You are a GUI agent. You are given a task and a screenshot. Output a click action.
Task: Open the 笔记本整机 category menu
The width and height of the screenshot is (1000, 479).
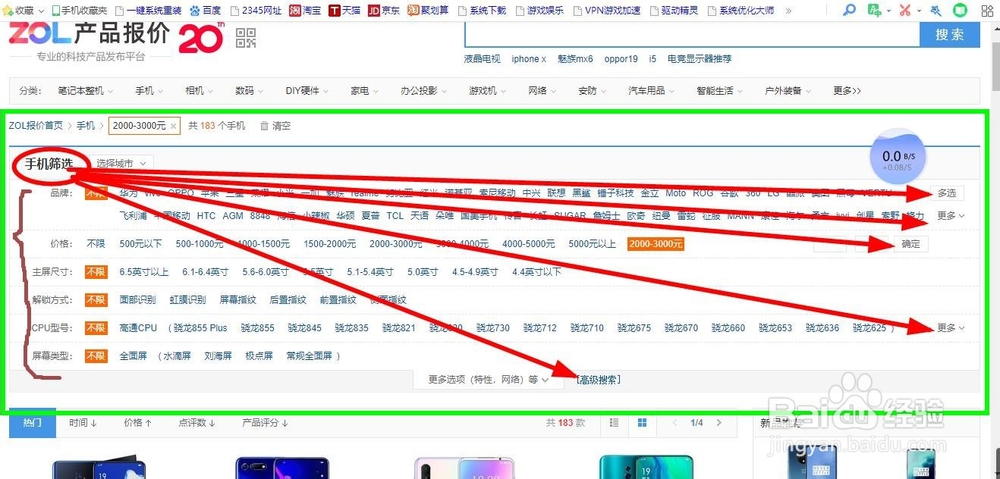click(85, 91)
